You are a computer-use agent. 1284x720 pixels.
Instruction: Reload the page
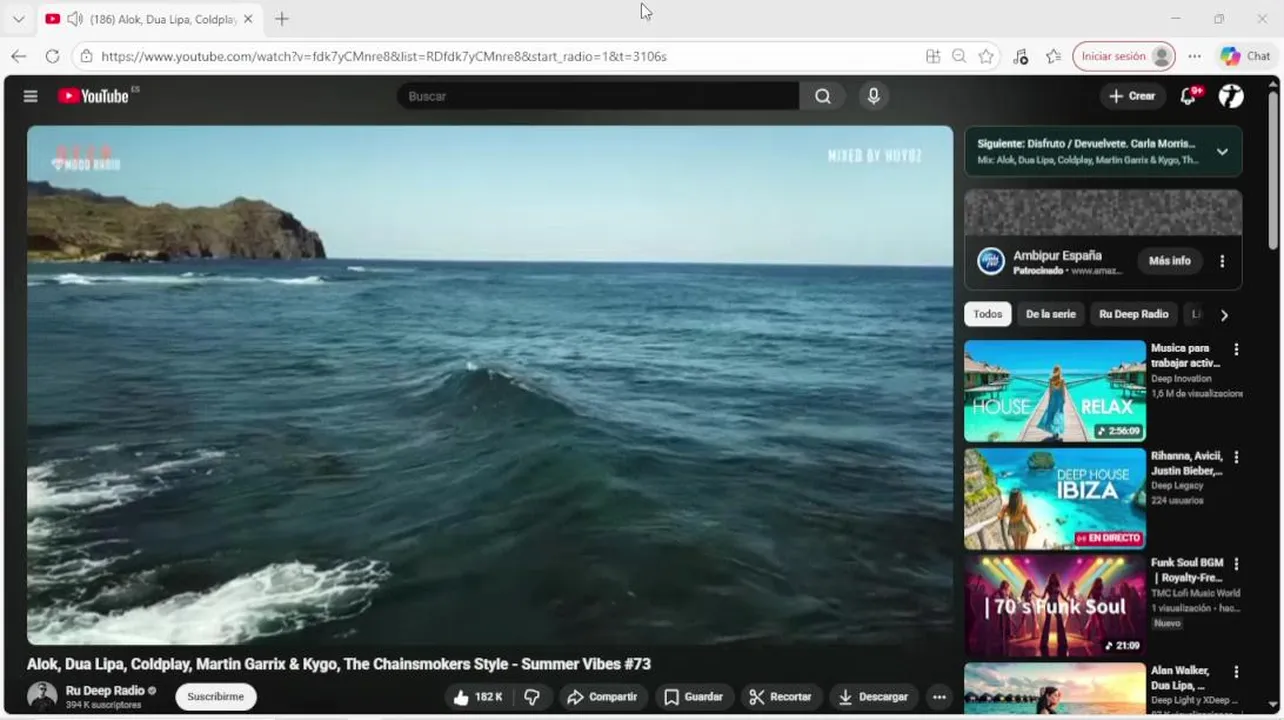click(52, 56)
